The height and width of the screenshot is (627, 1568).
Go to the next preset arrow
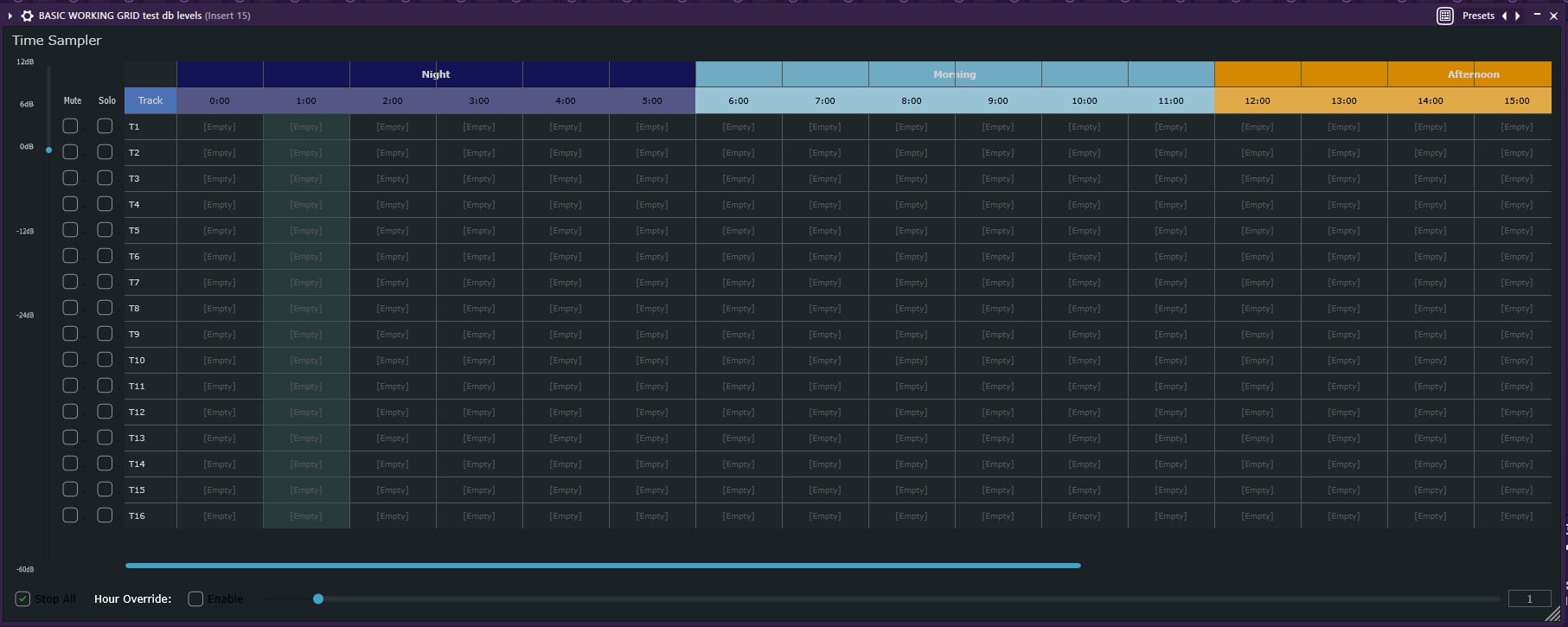[1518, 16]
